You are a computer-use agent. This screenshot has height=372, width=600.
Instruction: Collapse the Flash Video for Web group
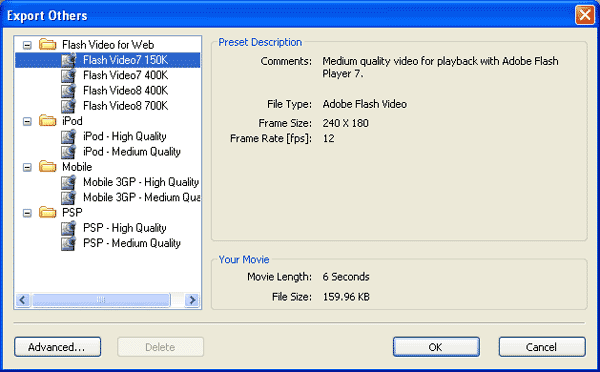27,45
